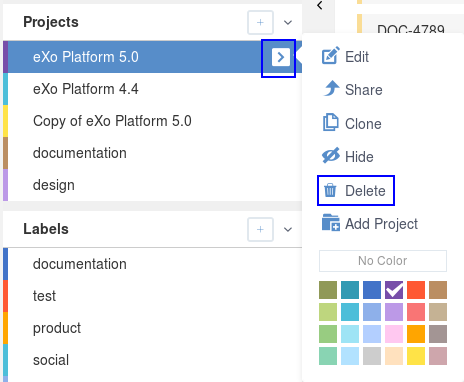
Task: Open the documentation project
Action: pos(152,153)
